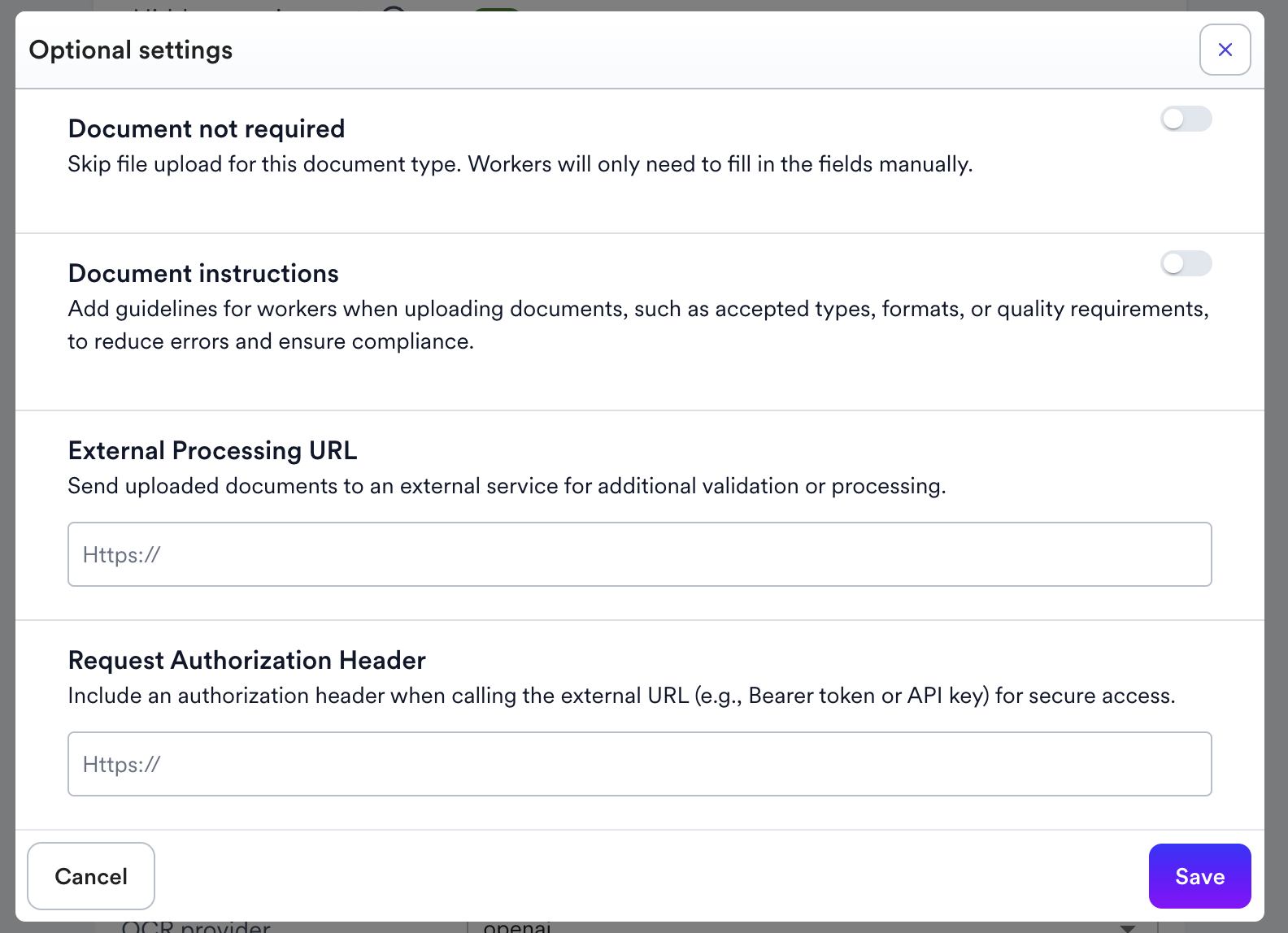
Task: Click the Add guidelines for workers description
Action: [638, 325]
